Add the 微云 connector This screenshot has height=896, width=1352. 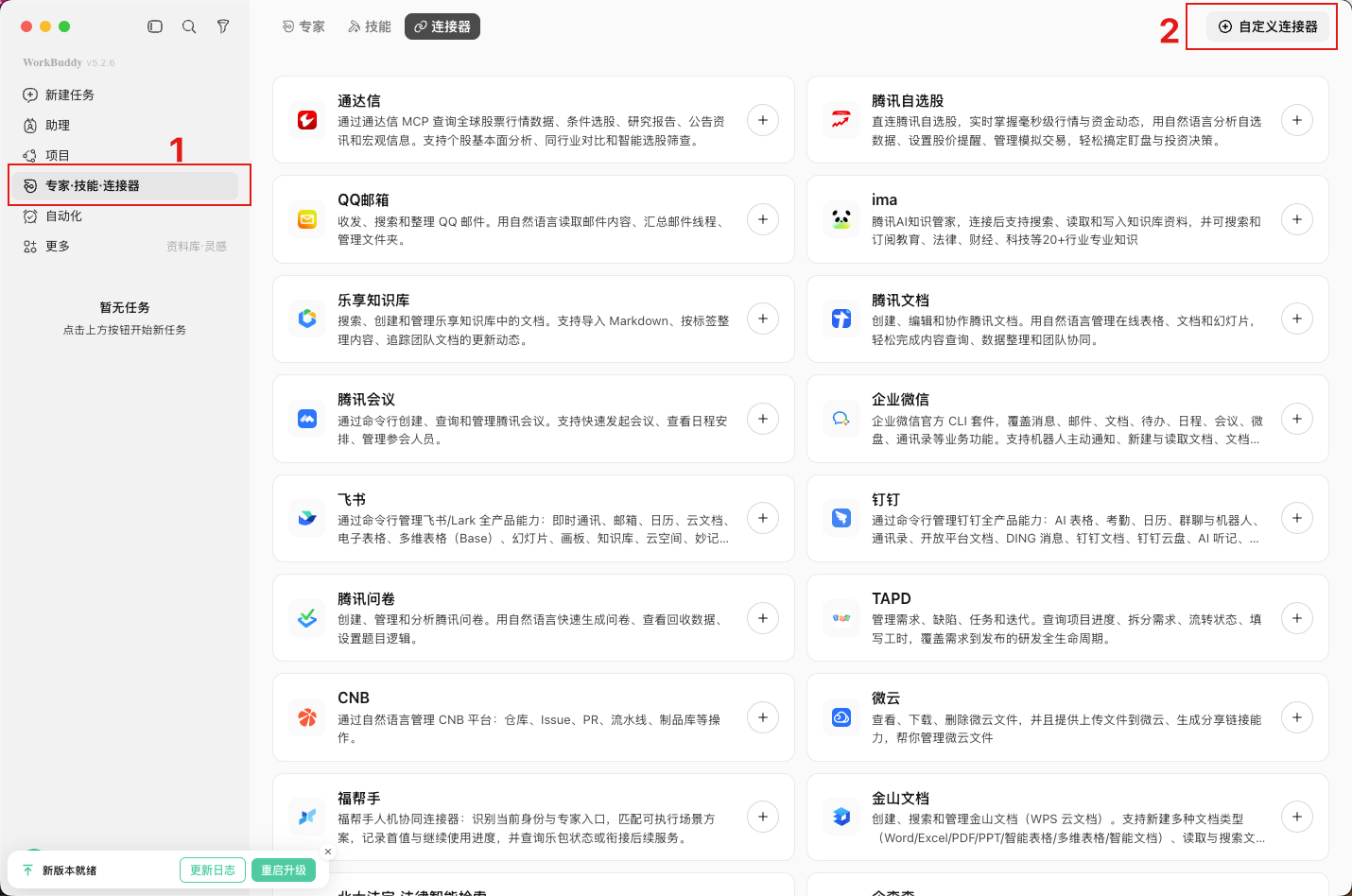click(x=1297, y=717)
